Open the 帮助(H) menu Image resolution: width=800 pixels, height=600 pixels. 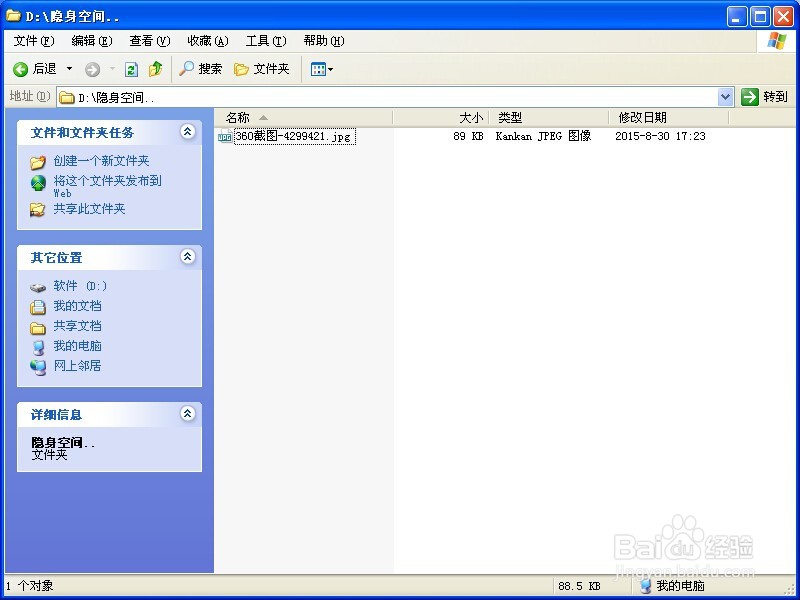pos(324,41)
